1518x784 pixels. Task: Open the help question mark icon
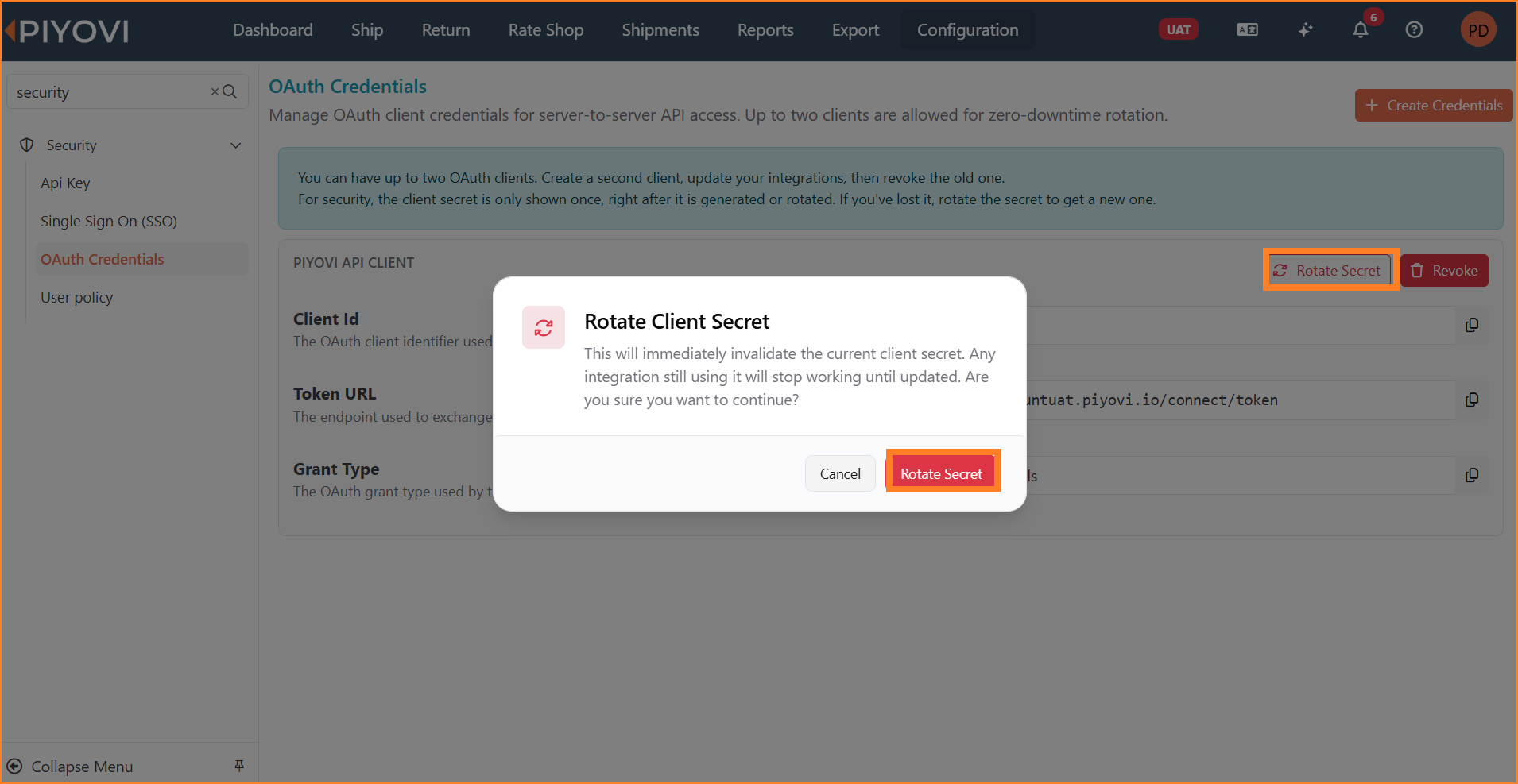[1414, 30]
